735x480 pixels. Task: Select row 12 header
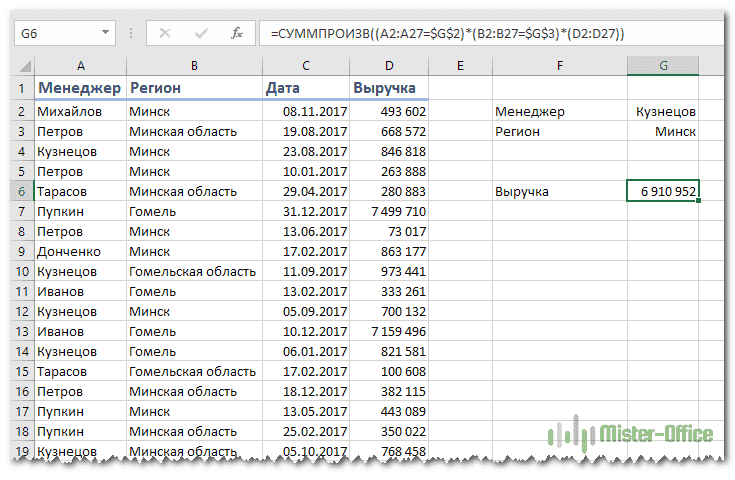(x=21, y=311)
